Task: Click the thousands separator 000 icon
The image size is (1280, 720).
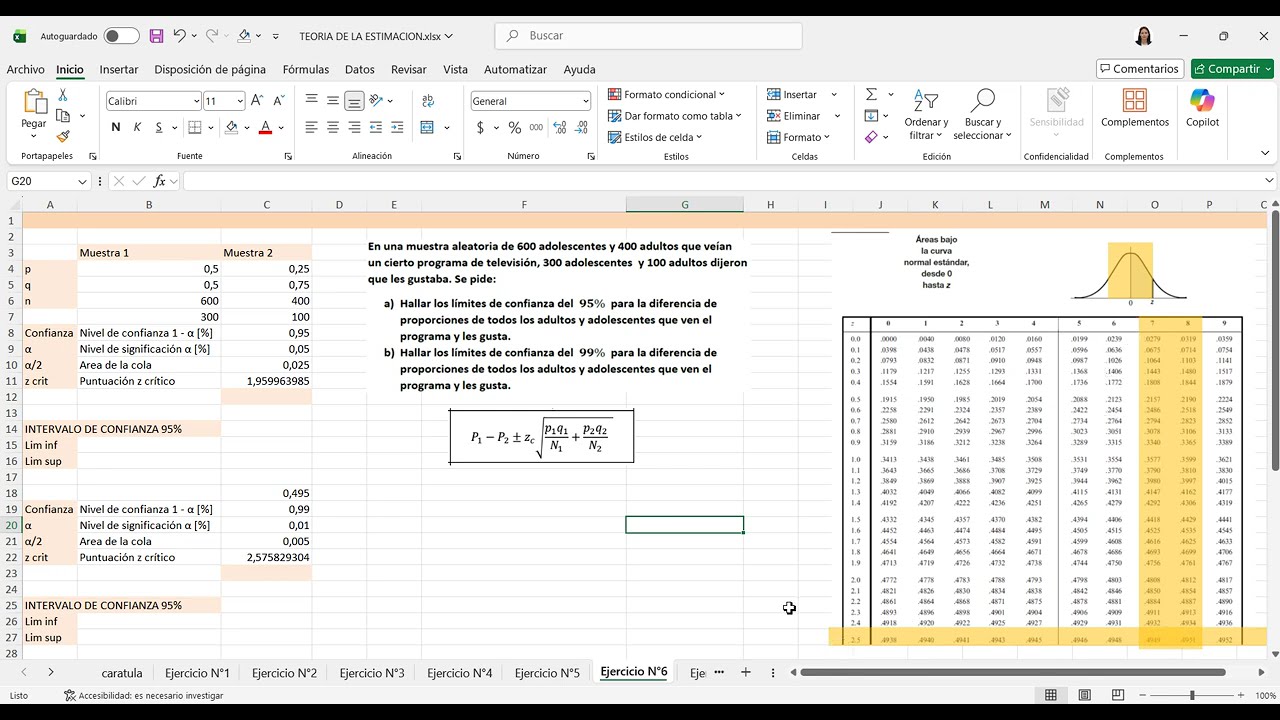Action: tap(537, 127)
